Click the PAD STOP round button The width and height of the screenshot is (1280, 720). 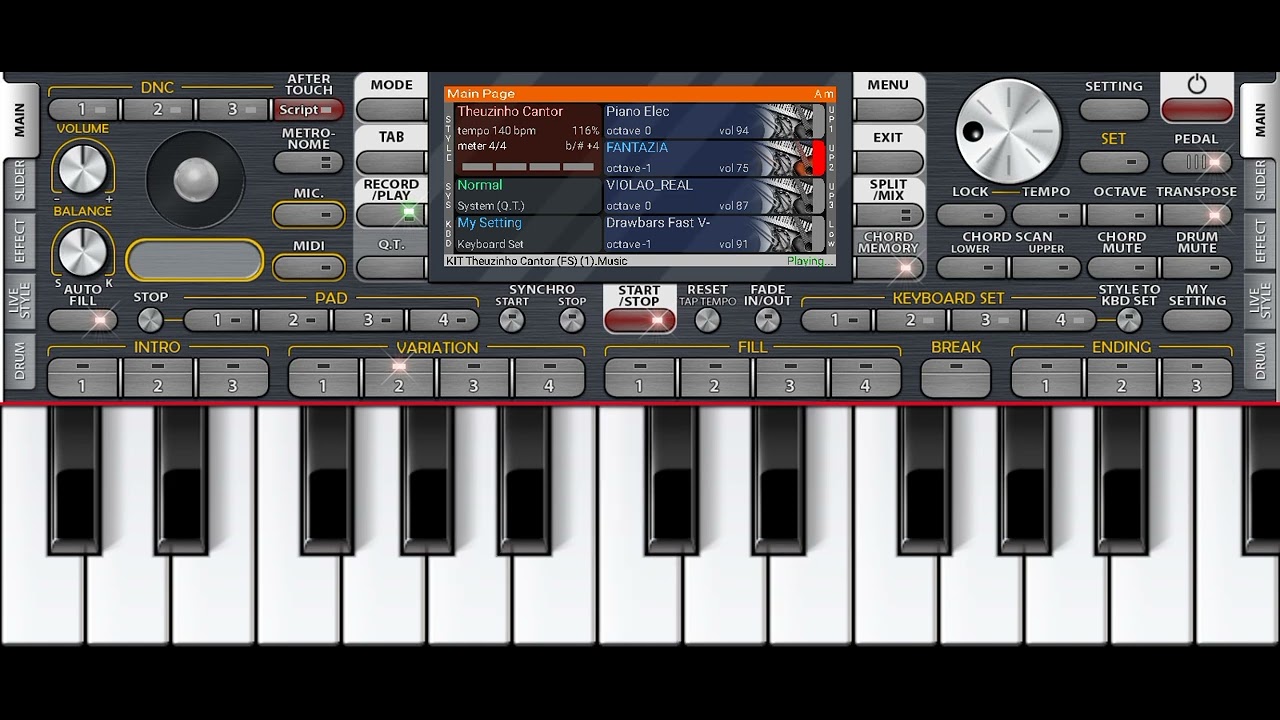150,320
